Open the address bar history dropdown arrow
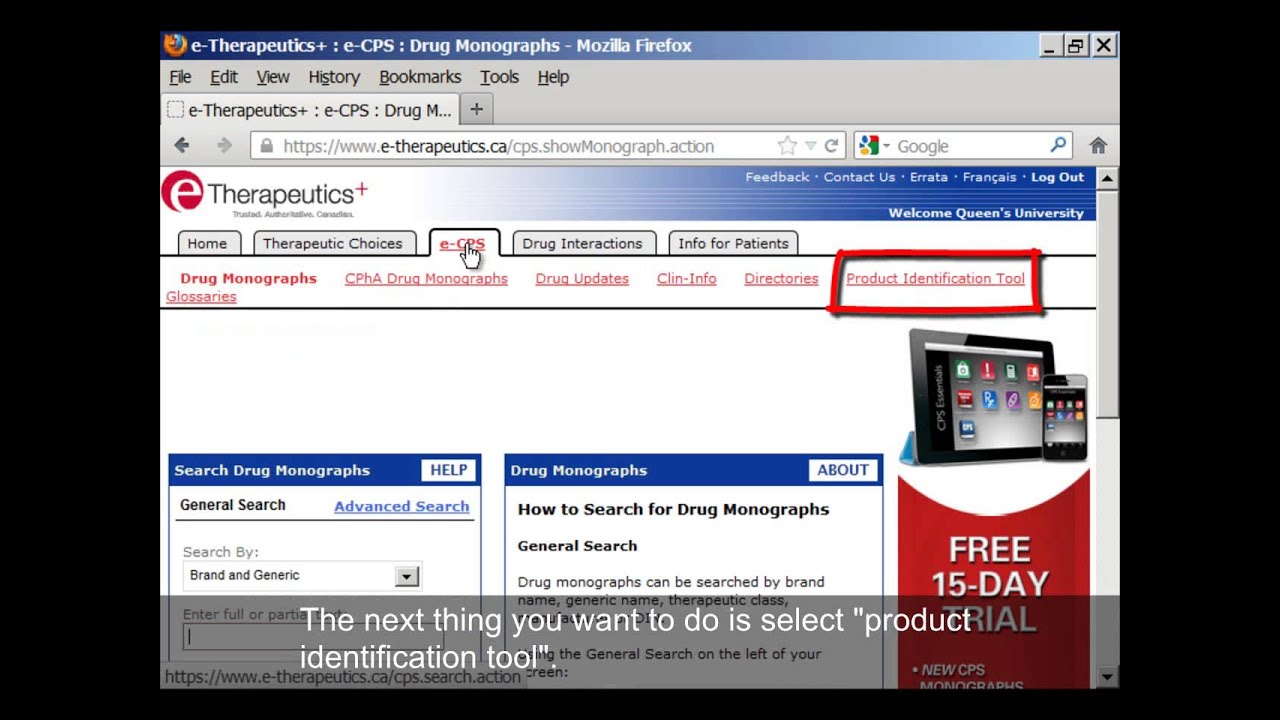Image resolution: width=1280 pixels, height=720 pixels. [811, 146]
